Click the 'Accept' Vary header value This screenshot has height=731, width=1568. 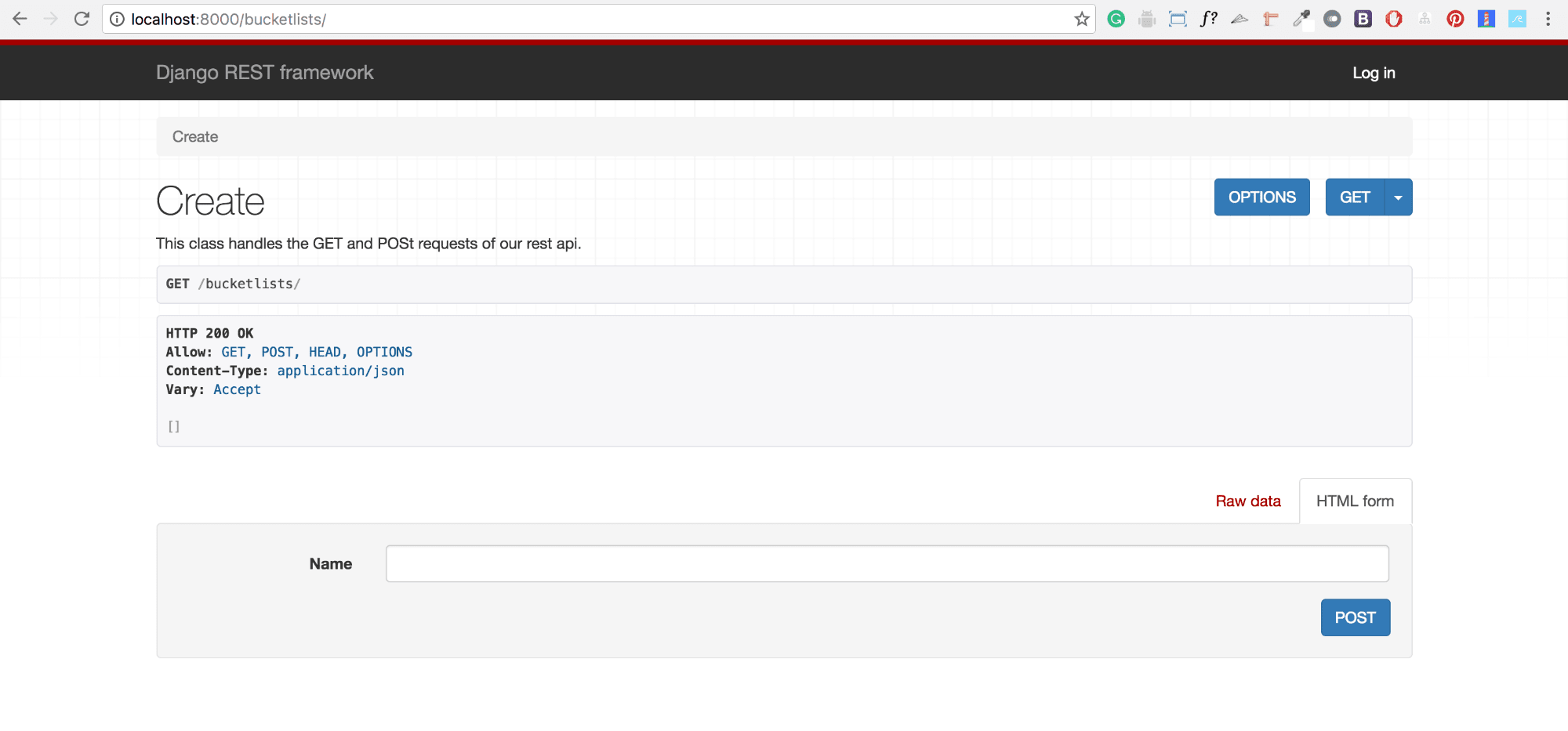pos(237,389)
